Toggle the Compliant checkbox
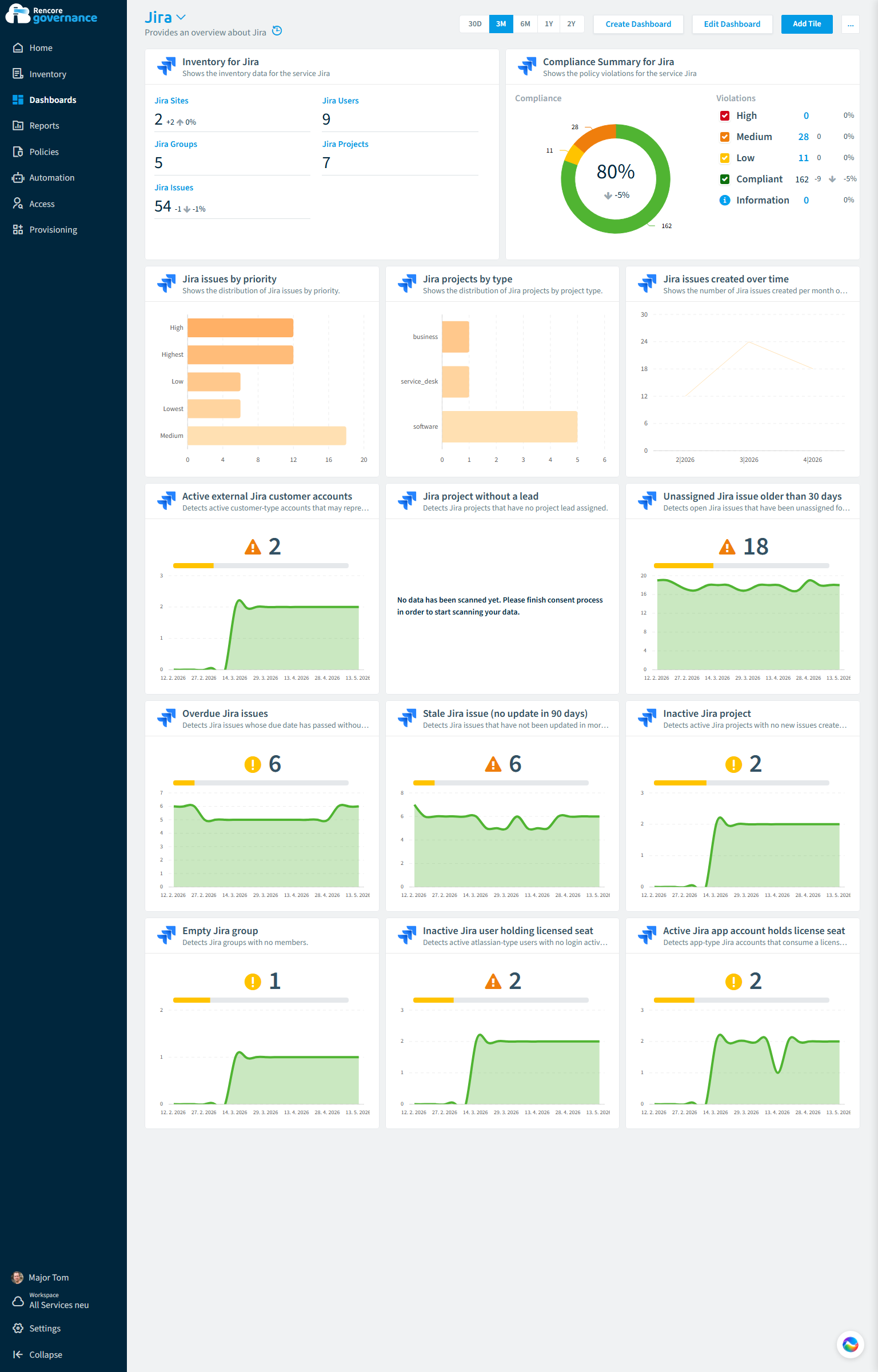This screenshot has width=878, height=1372. tap(725, 179)
